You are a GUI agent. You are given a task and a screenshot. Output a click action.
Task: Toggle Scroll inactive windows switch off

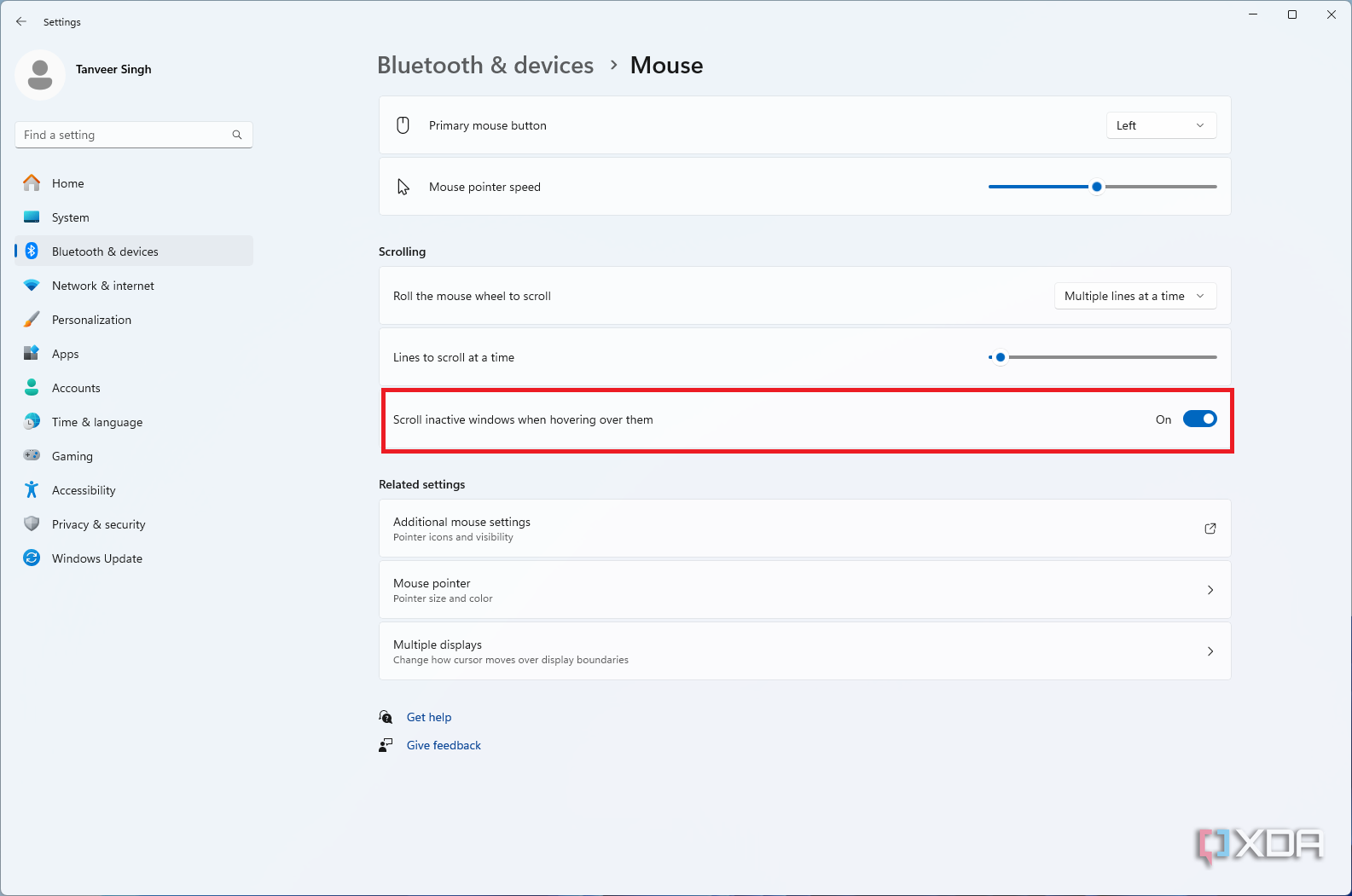click(x=1199, y=419)
